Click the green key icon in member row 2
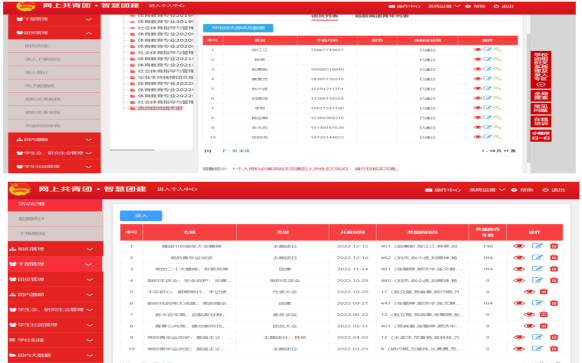 pos(497,59)
